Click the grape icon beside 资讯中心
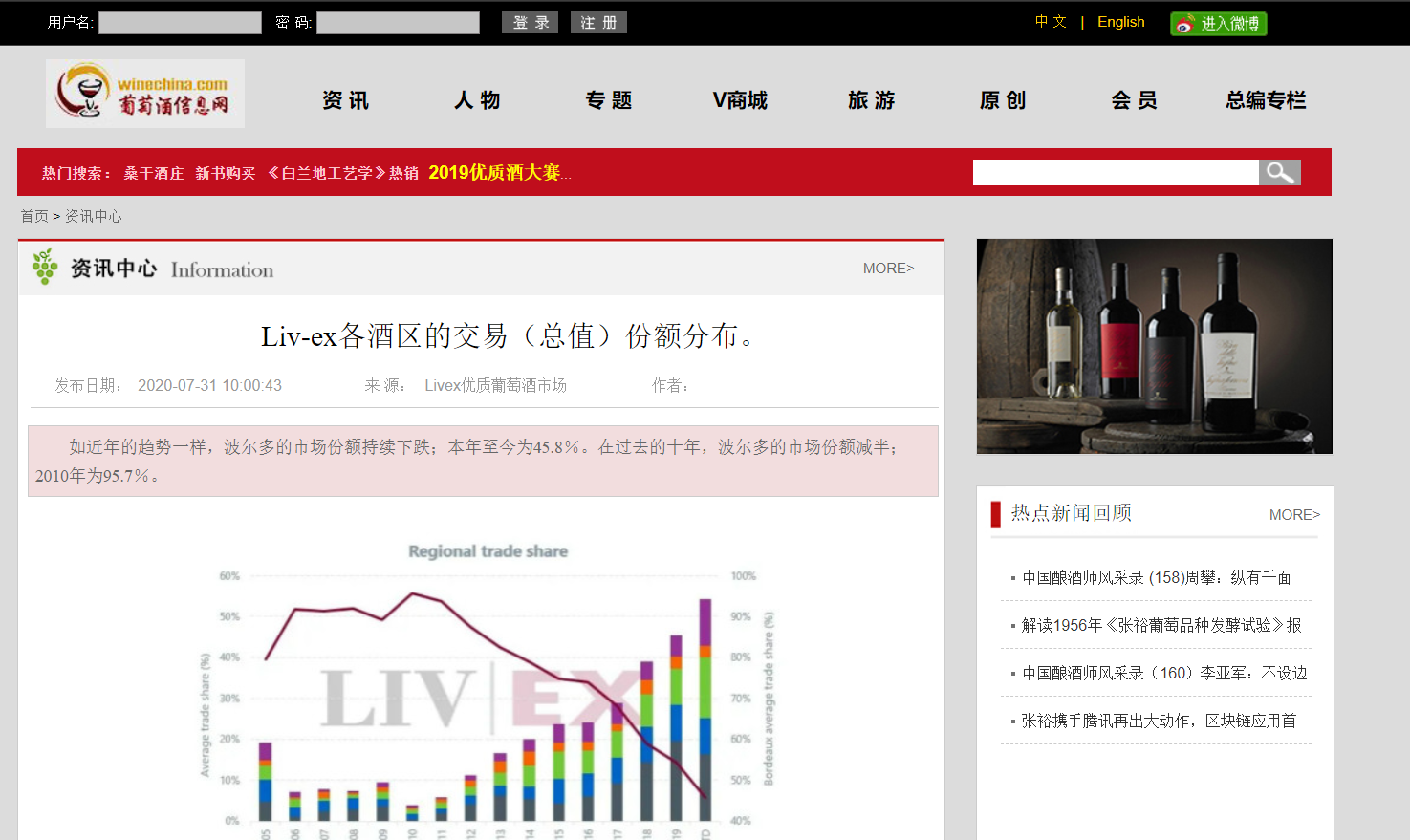This screenshot has height=840, width=1410. click(x=45, y=267)
